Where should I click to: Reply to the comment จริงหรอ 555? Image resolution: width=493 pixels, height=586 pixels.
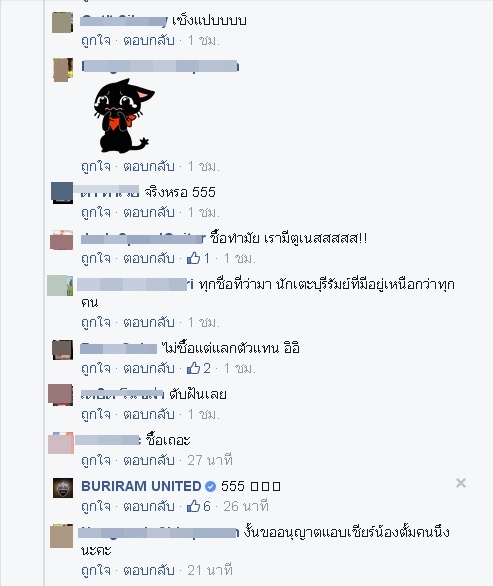coord(149,212)
